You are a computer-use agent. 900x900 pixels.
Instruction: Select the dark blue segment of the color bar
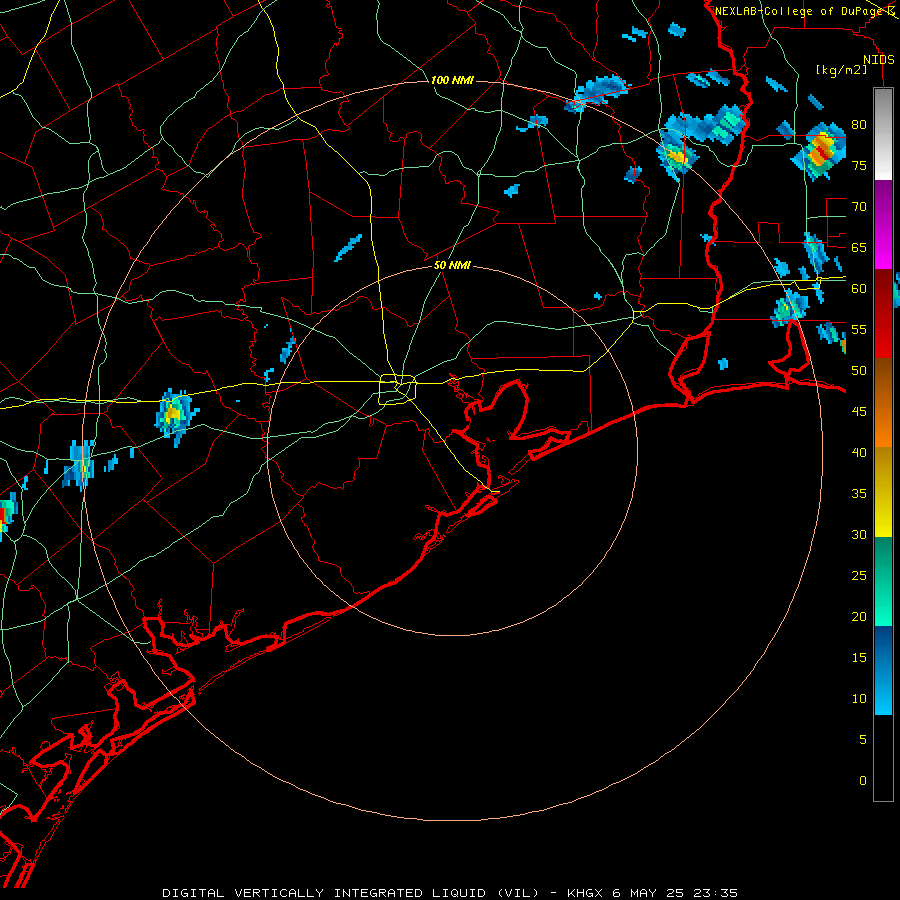click(x=883, y=670)
